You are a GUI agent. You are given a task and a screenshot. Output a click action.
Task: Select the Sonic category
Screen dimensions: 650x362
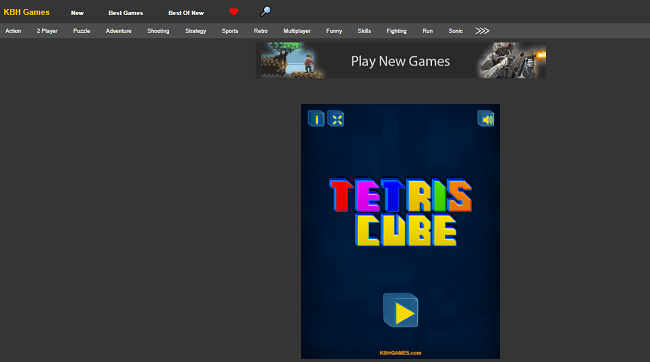click(456, 31)
